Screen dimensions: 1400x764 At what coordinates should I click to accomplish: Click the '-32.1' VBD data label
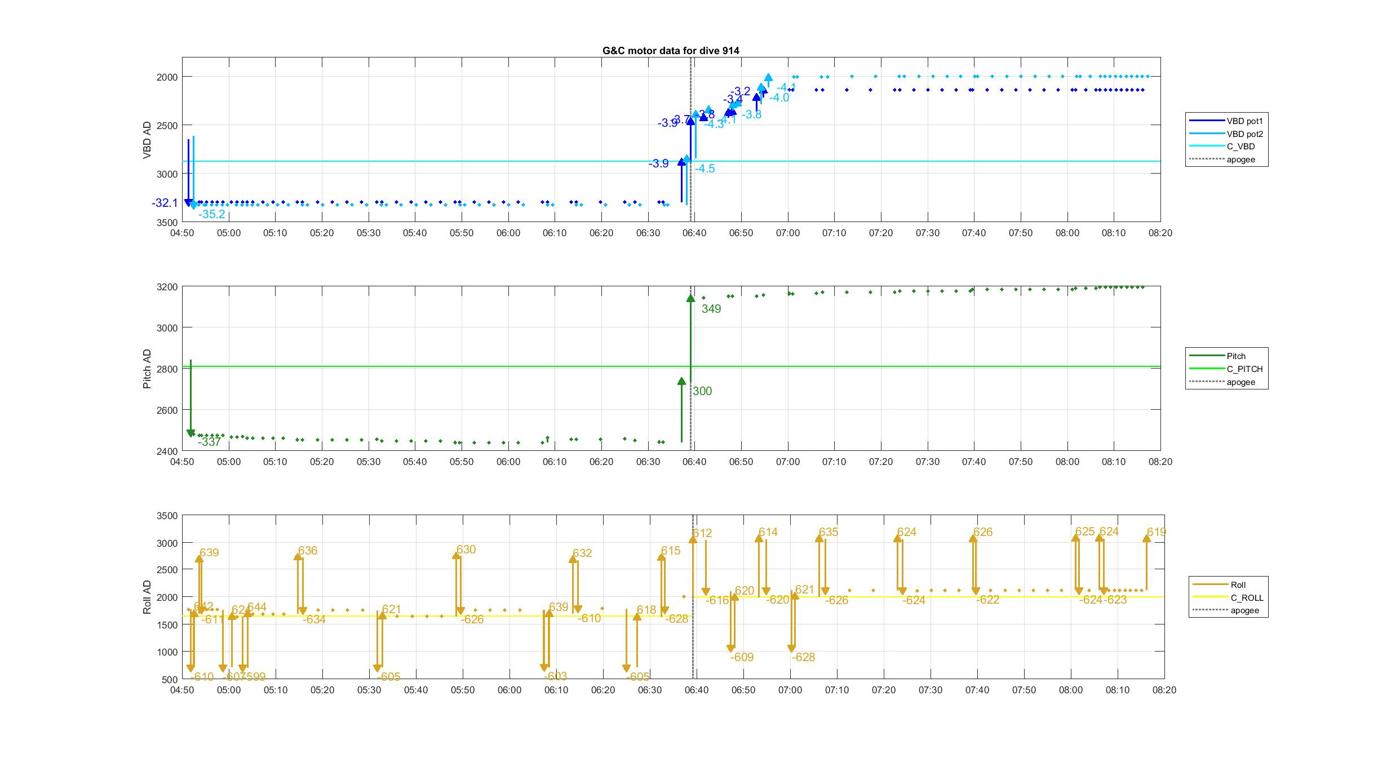(x=165, y=203)
